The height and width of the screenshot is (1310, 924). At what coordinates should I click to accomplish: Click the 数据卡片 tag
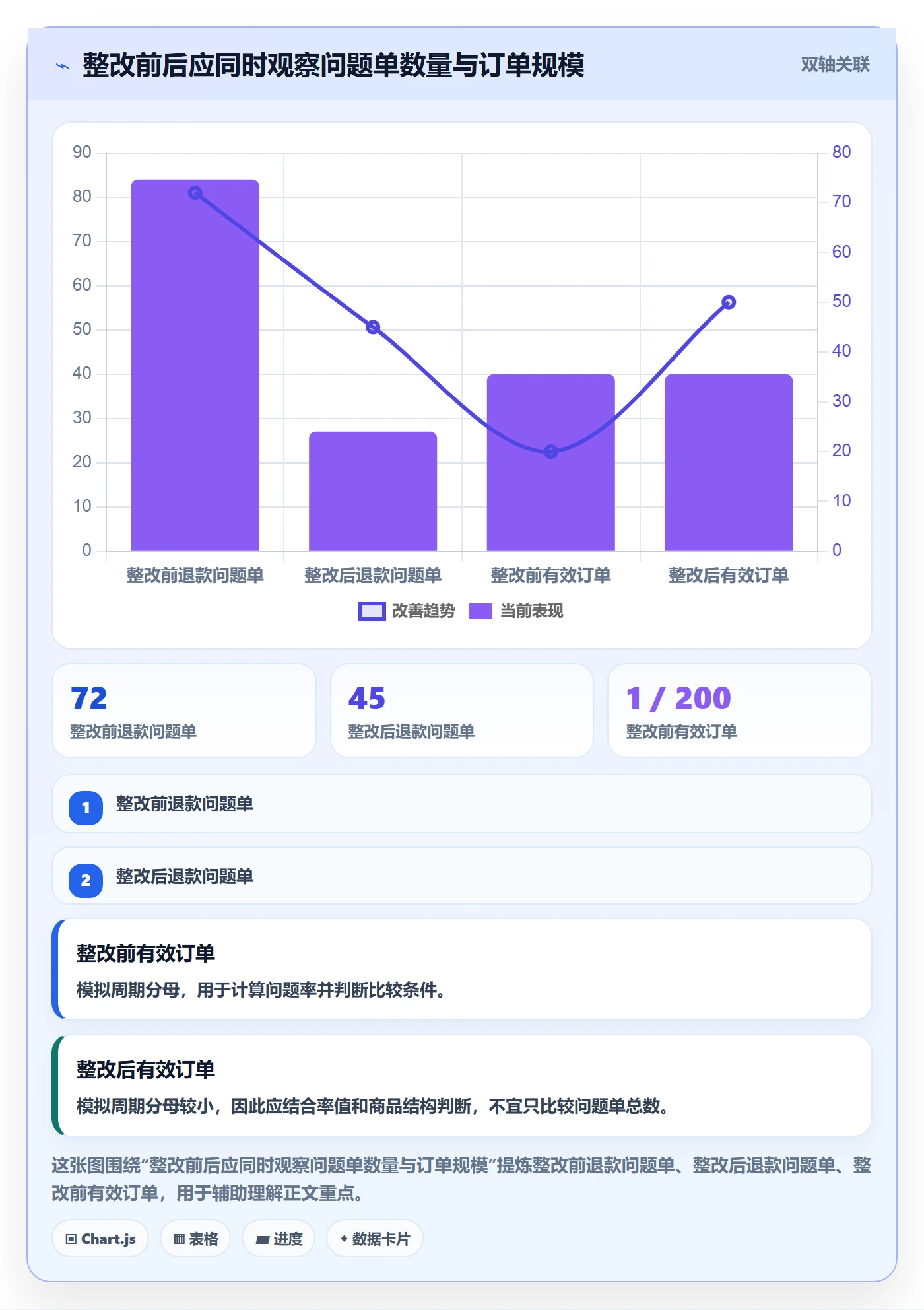point(374,1239)
